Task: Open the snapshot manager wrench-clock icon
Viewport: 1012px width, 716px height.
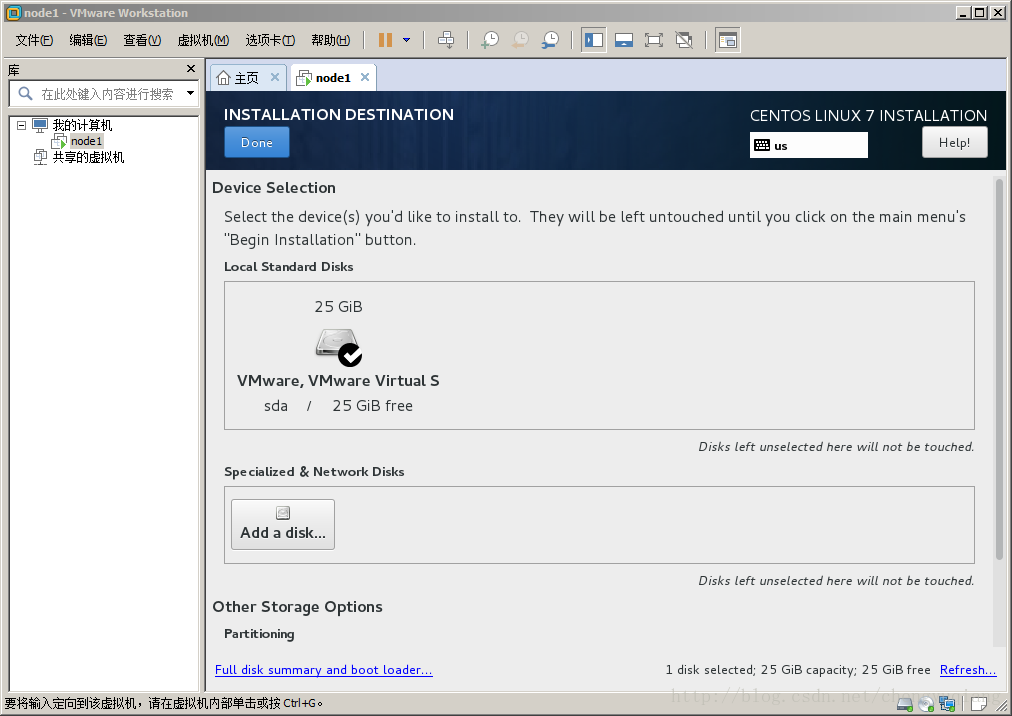Action: 551,40
